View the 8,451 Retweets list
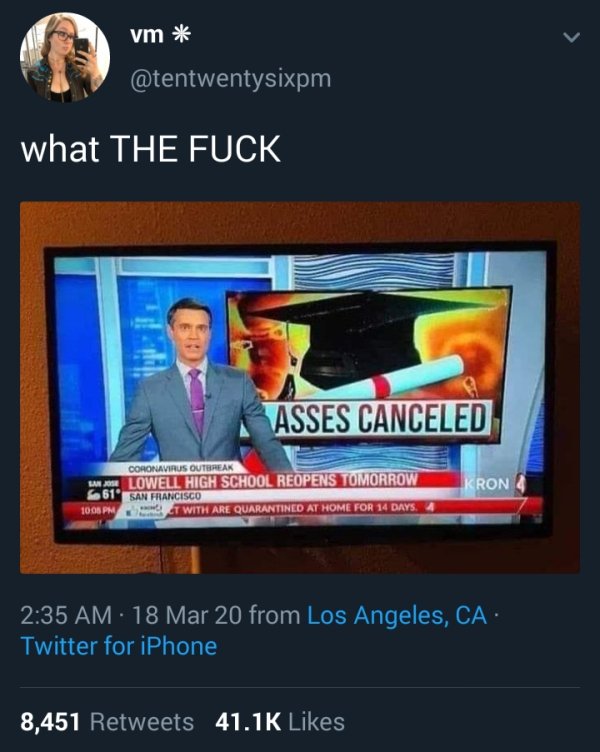 107,722
